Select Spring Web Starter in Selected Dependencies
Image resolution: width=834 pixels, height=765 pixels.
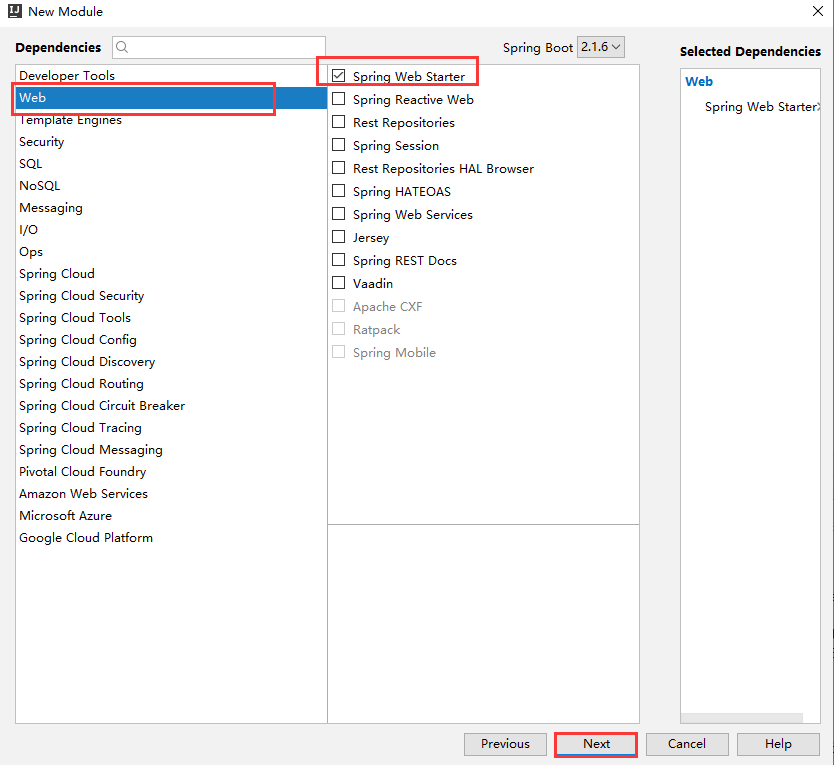tap(760, 107)
